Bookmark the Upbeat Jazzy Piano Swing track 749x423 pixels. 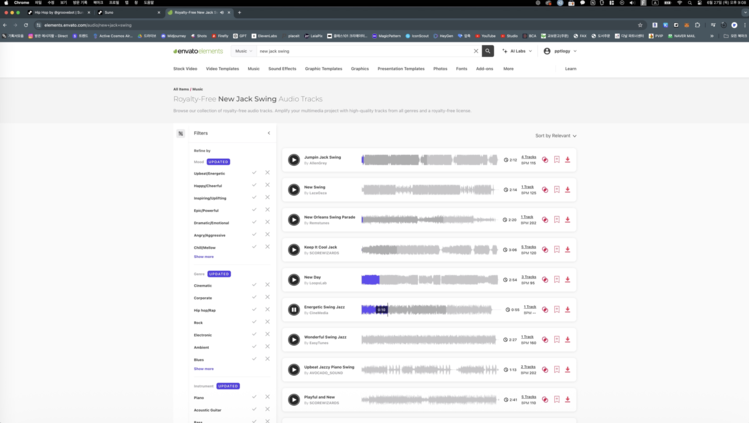[556, 370]
